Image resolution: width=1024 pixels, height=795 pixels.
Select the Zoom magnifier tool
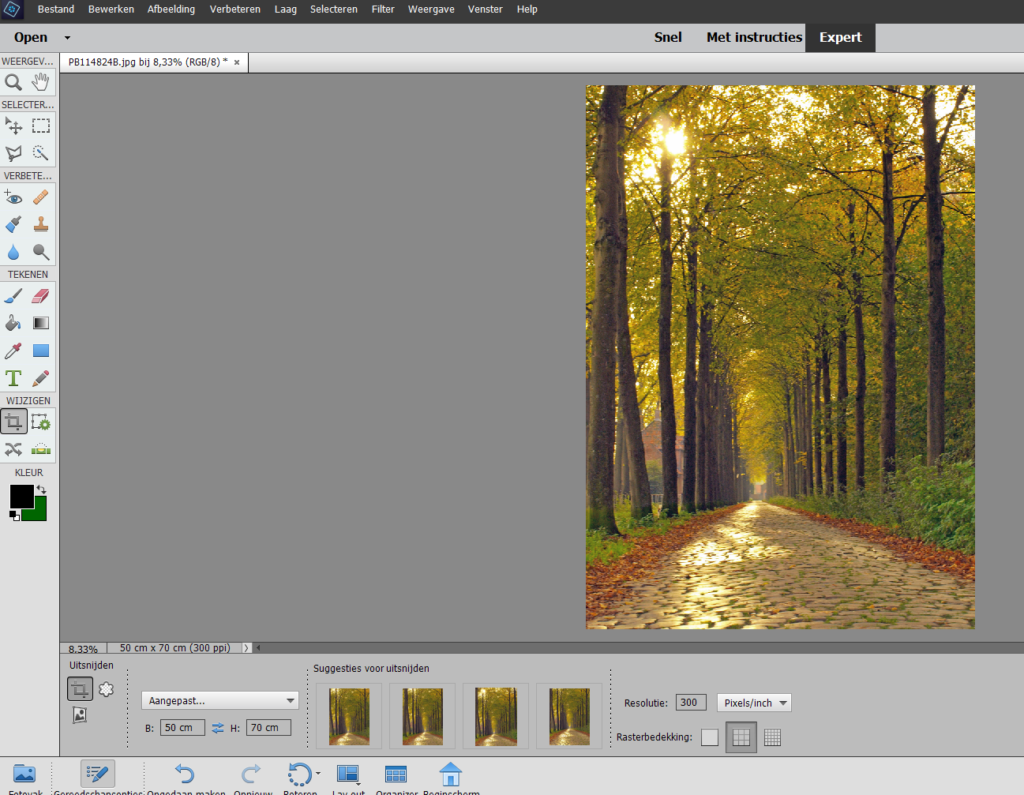(x=14, y=82)
